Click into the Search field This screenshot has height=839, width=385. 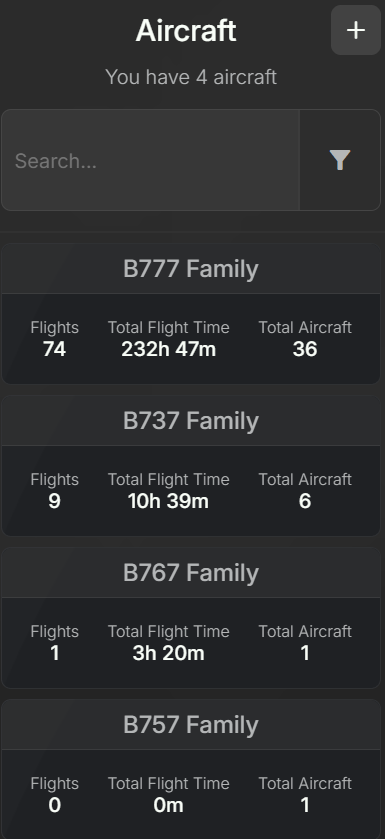click(x=150, y=160)
